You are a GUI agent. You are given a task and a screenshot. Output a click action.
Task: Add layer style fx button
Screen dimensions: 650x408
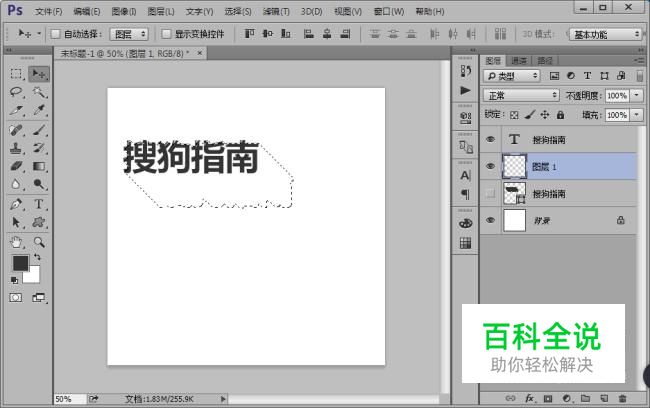529,398
